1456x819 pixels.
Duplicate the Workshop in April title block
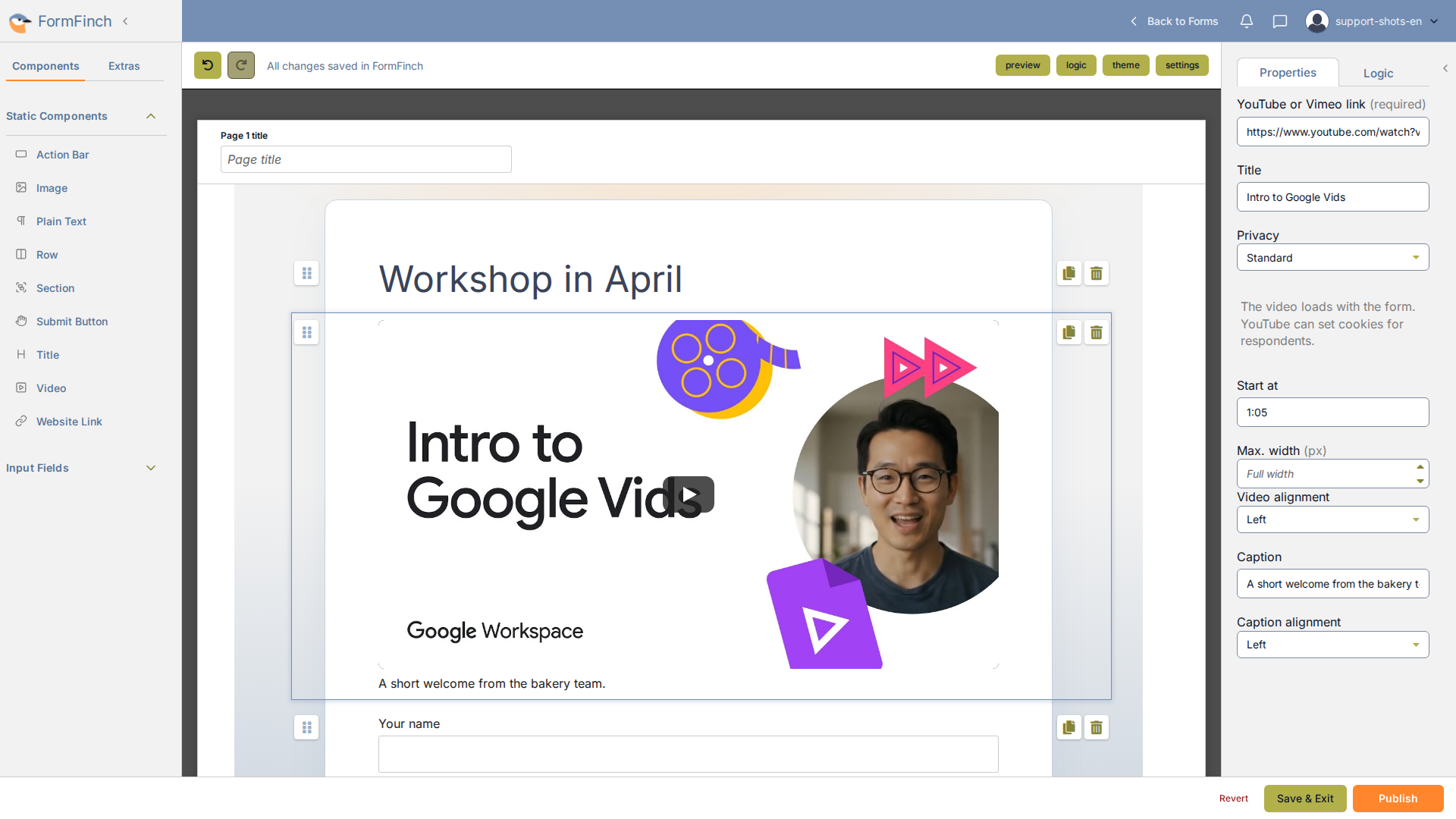tap(1069, 273)
